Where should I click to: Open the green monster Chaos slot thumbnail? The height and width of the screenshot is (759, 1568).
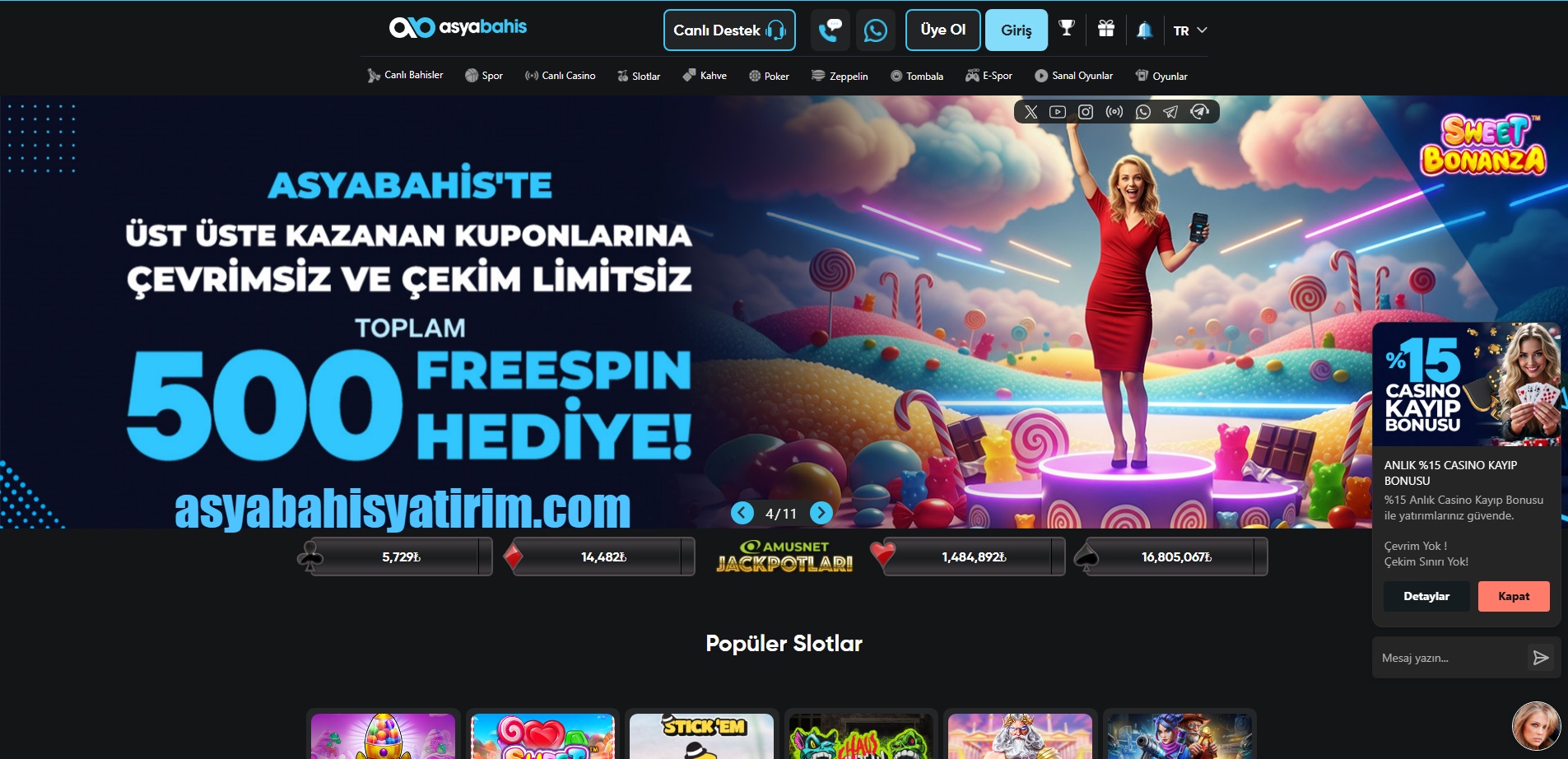coord(861,736)
